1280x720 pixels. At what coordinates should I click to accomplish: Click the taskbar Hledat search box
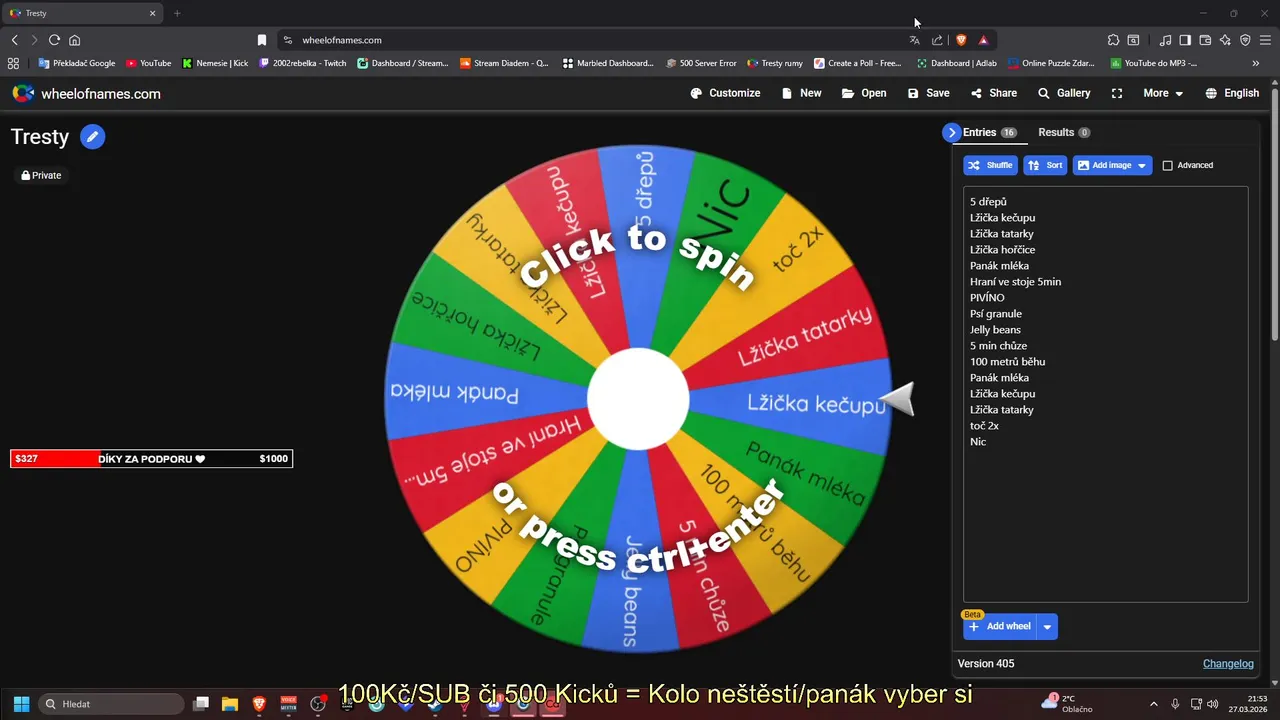[111, 704]
